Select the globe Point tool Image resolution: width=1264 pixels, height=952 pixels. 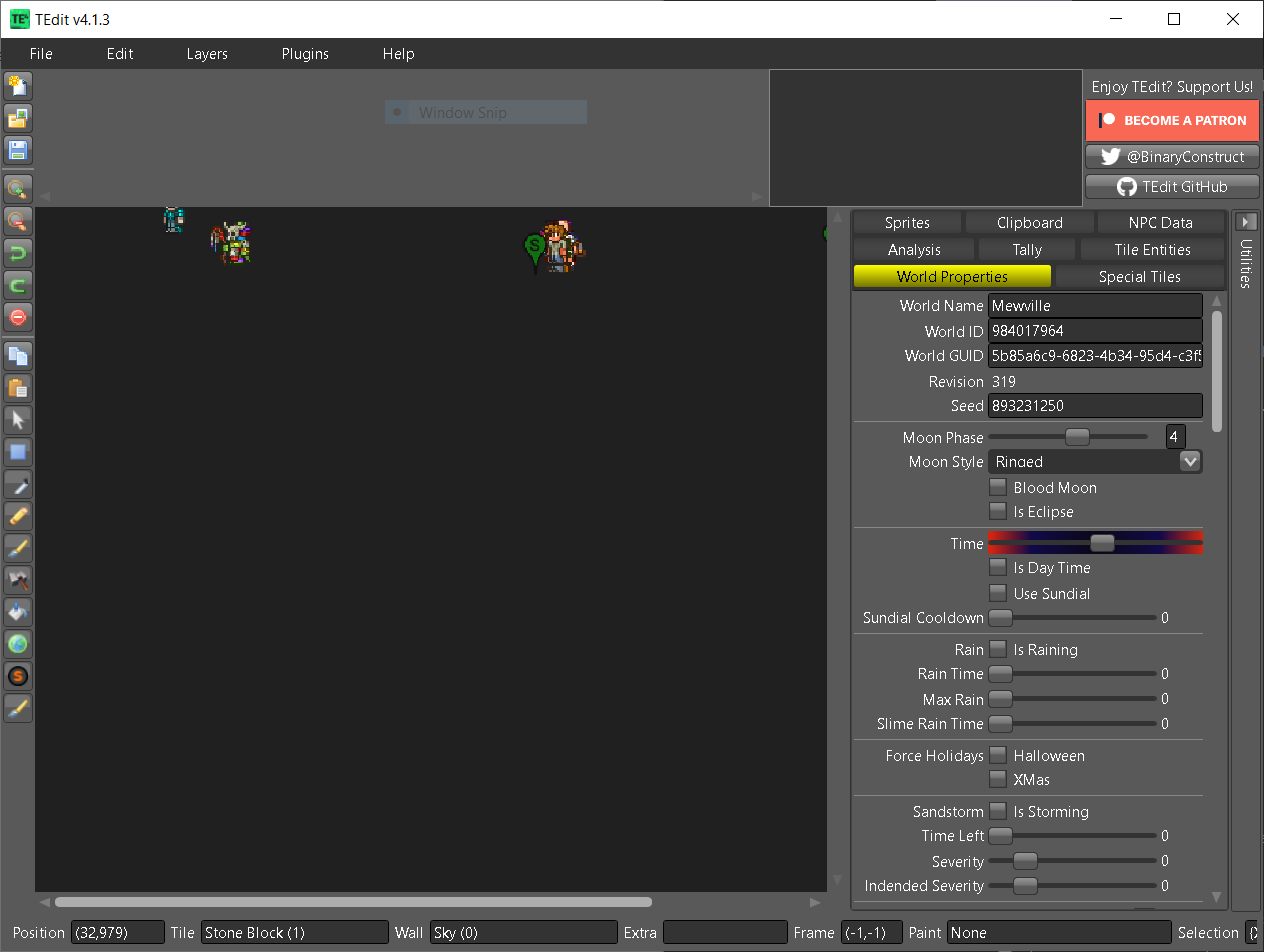(x=18, y=644)
